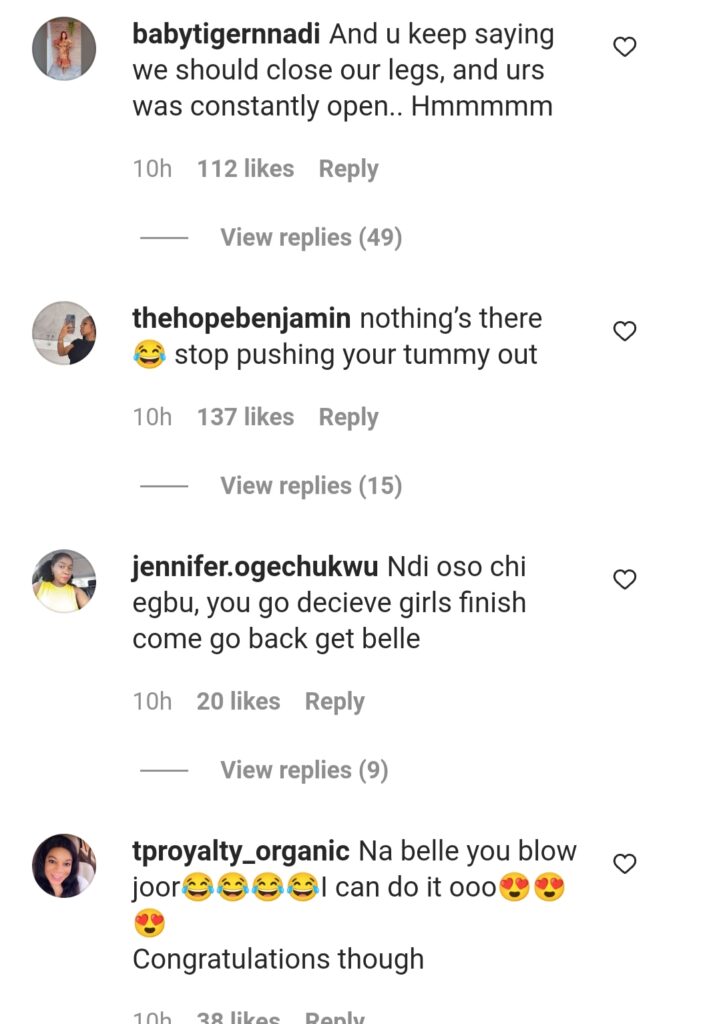Viewport: 721px width, 1024px height.
Task: Open thehopebenjamin's profile avatar
Action: click(x=64, y=332)
